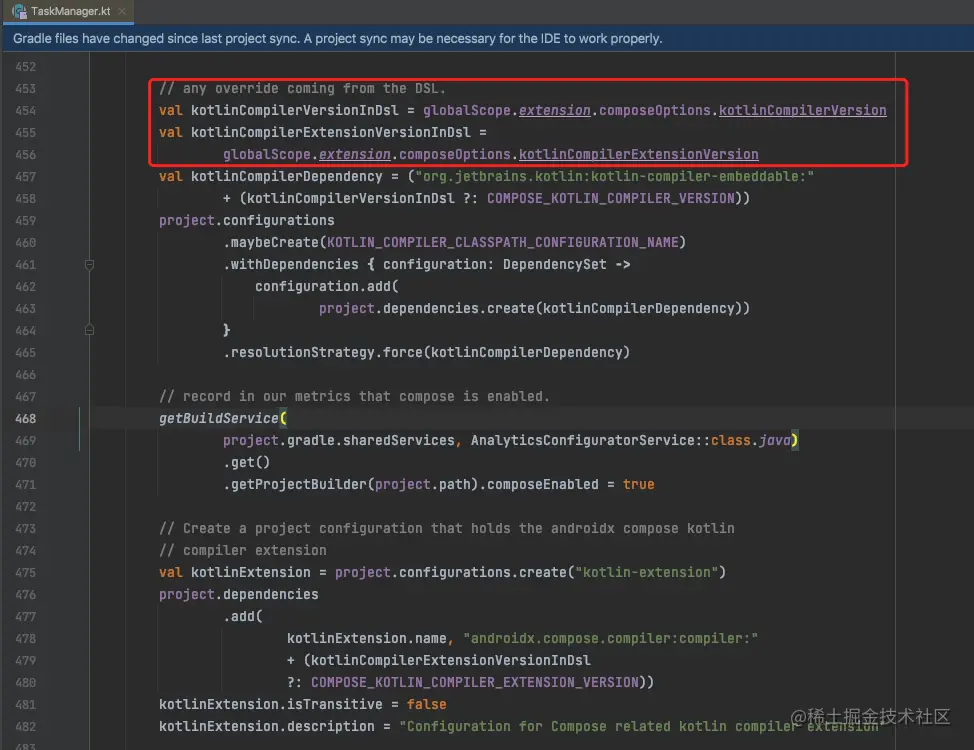Click COMPOSE_KOTLIN_COMPILER_EXTENSION_VERSION on line 480

pyautogui.click(x=475, y=682)
